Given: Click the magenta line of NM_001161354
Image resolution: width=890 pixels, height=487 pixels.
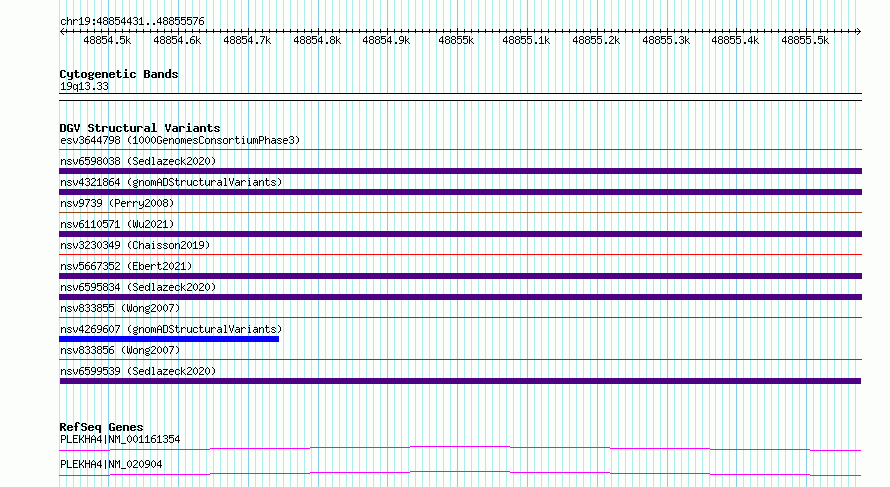Looking at the screenshot, I should coord(460,448).
